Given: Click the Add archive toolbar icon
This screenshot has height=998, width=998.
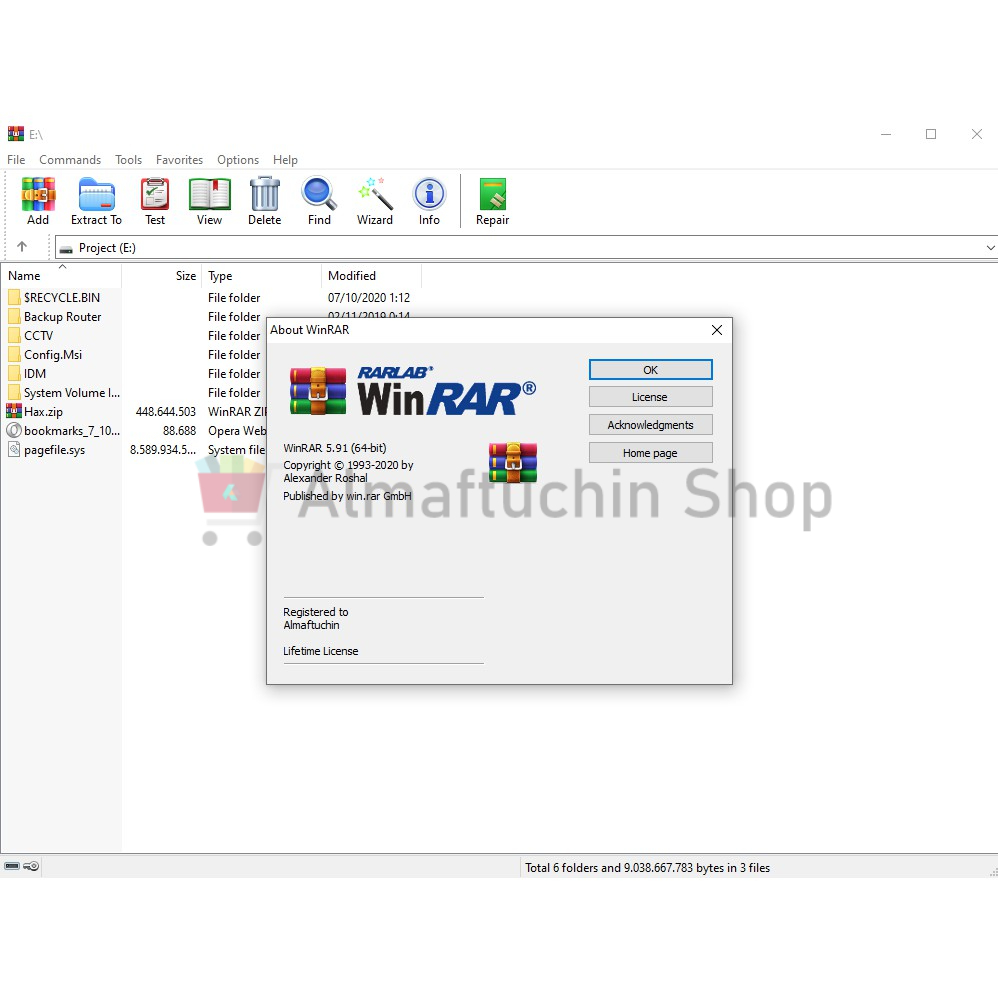Looking at the screenshot, I should (x=38, y=194).
